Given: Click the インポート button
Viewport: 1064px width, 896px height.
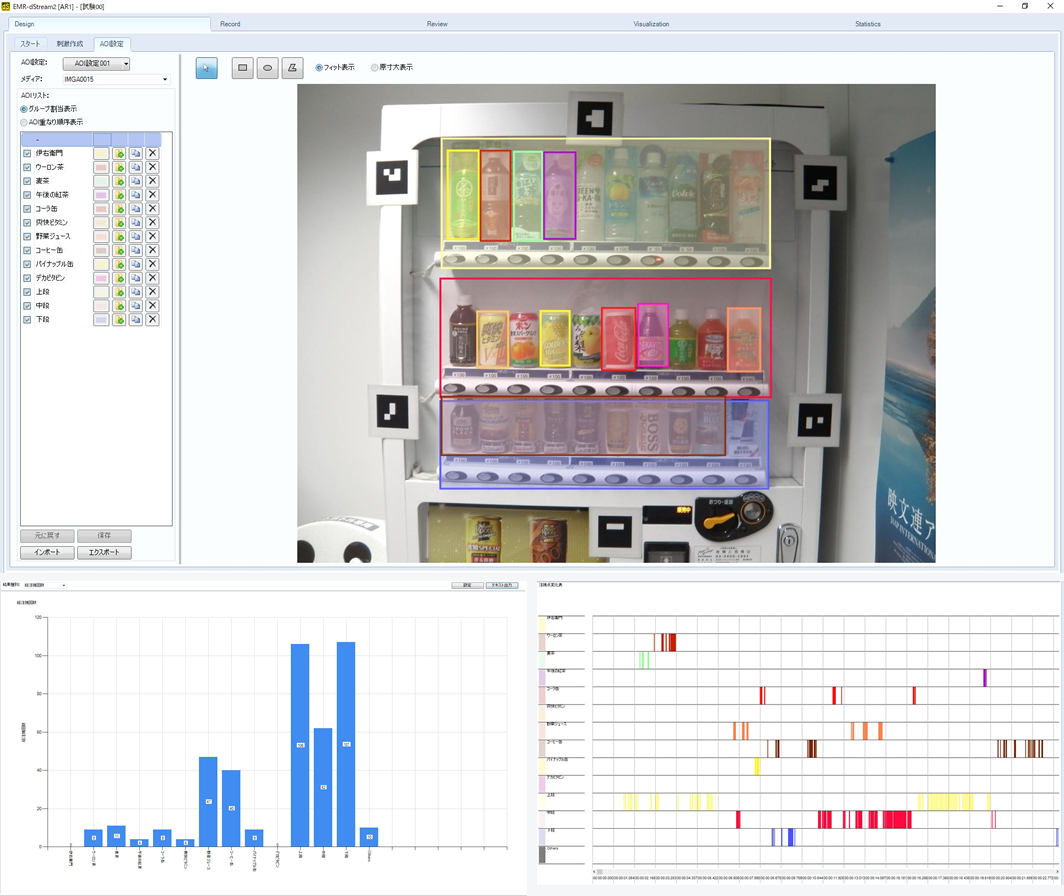Looking at the screenshot, I should coord(47,552).
